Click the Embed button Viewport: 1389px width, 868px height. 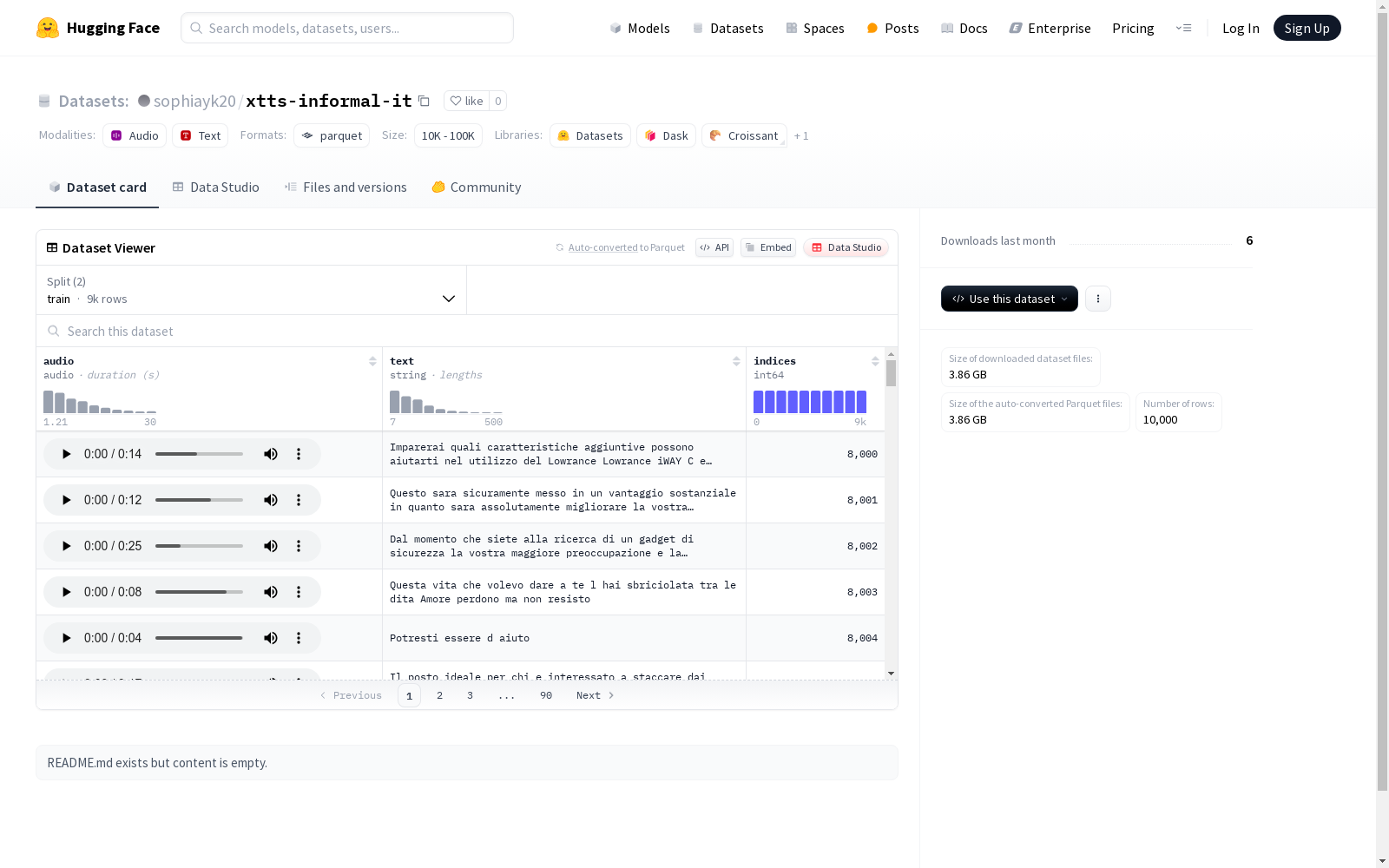point(768,247)
